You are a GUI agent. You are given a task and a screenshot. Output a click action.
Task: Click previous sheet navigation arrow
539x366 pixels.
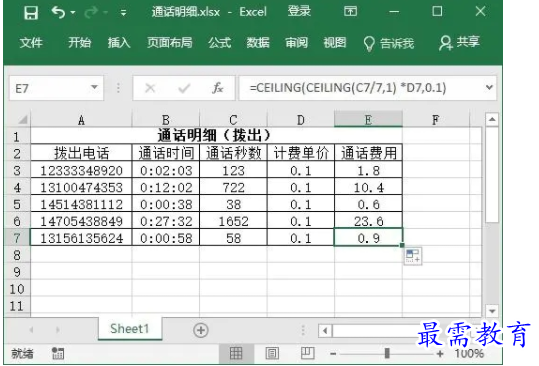click(32, 330)
